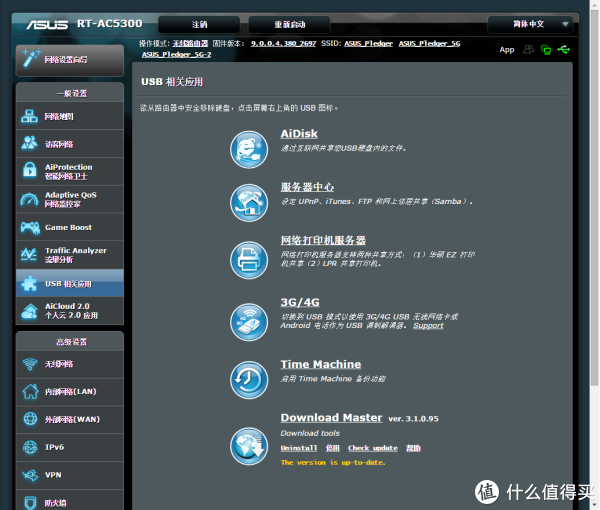
Task: Click the AiProtection padlock icon
Action: click(29, 170)
